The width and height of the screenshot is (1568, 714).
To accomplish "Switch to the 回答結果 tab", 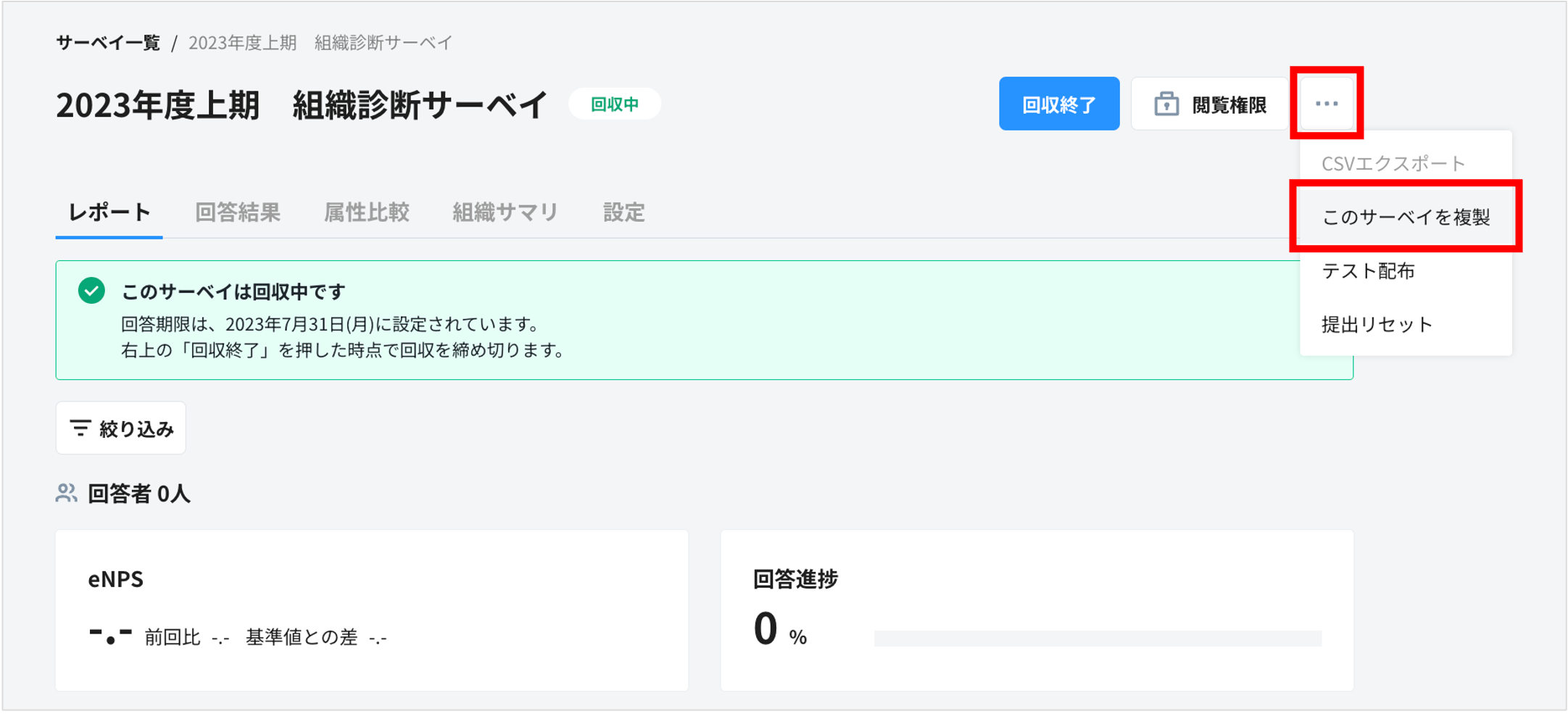I will pos(238,212).
